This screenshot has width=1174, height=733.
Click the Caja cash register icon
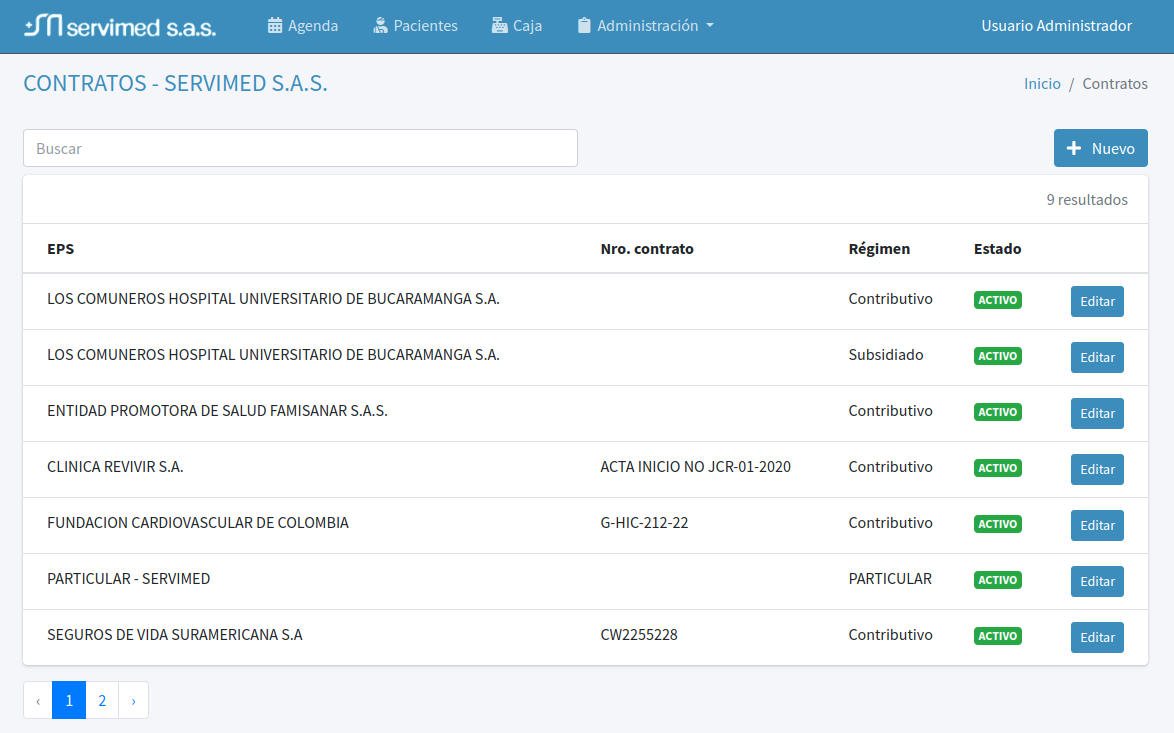click(x=500, y=26)
